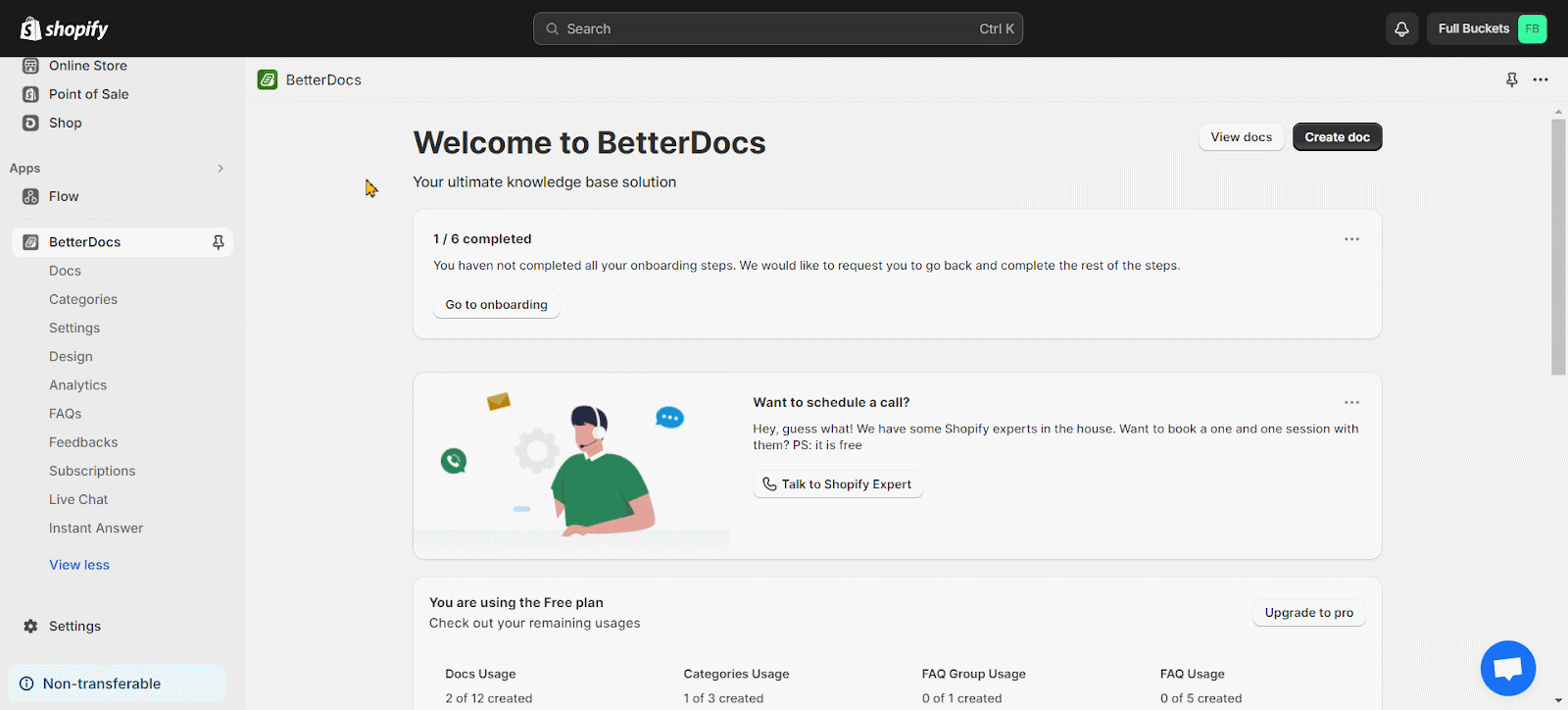
Task: Click the Online Store sidebar label
Action: pos(88,66)
